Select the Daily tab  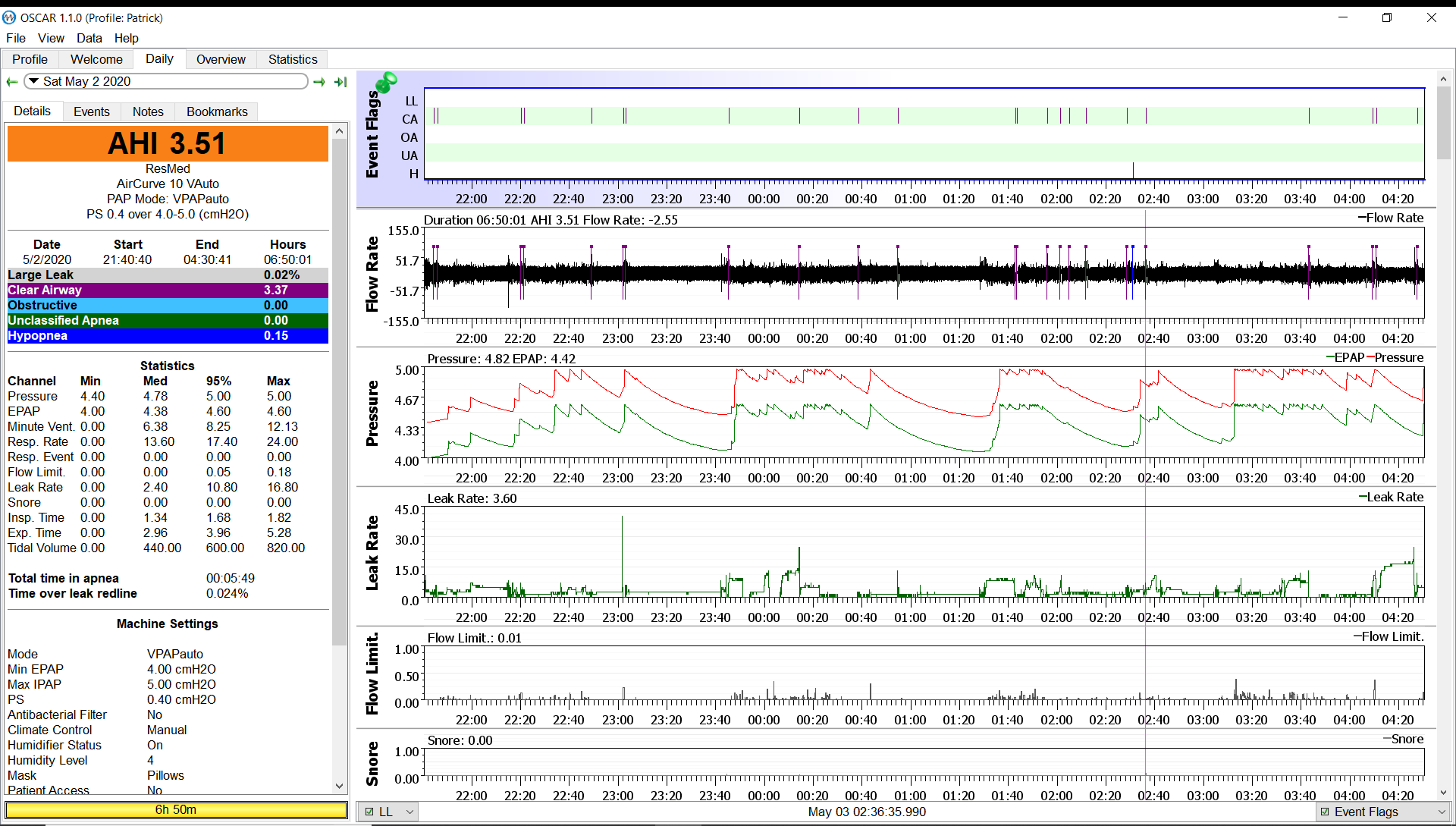tap(159, 58)
